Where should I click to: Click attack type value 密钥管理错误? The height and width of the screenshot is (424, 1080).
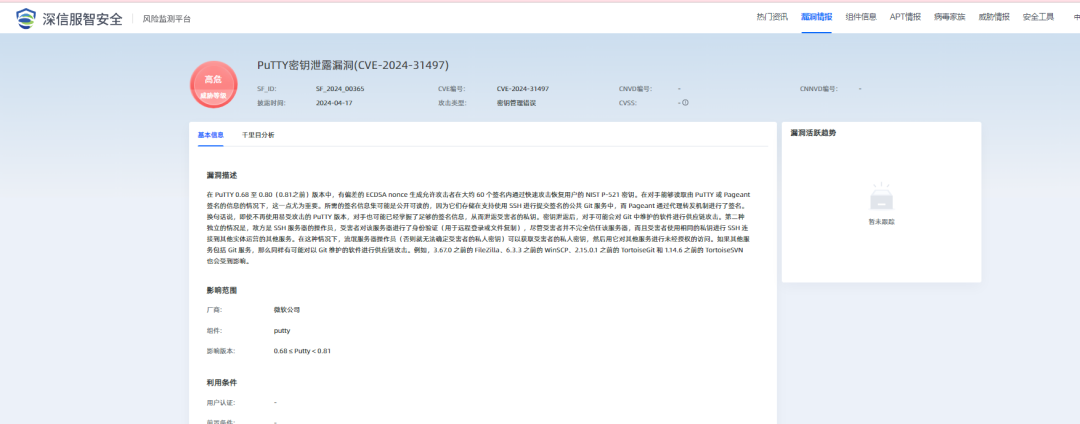(x=517, y=103)
